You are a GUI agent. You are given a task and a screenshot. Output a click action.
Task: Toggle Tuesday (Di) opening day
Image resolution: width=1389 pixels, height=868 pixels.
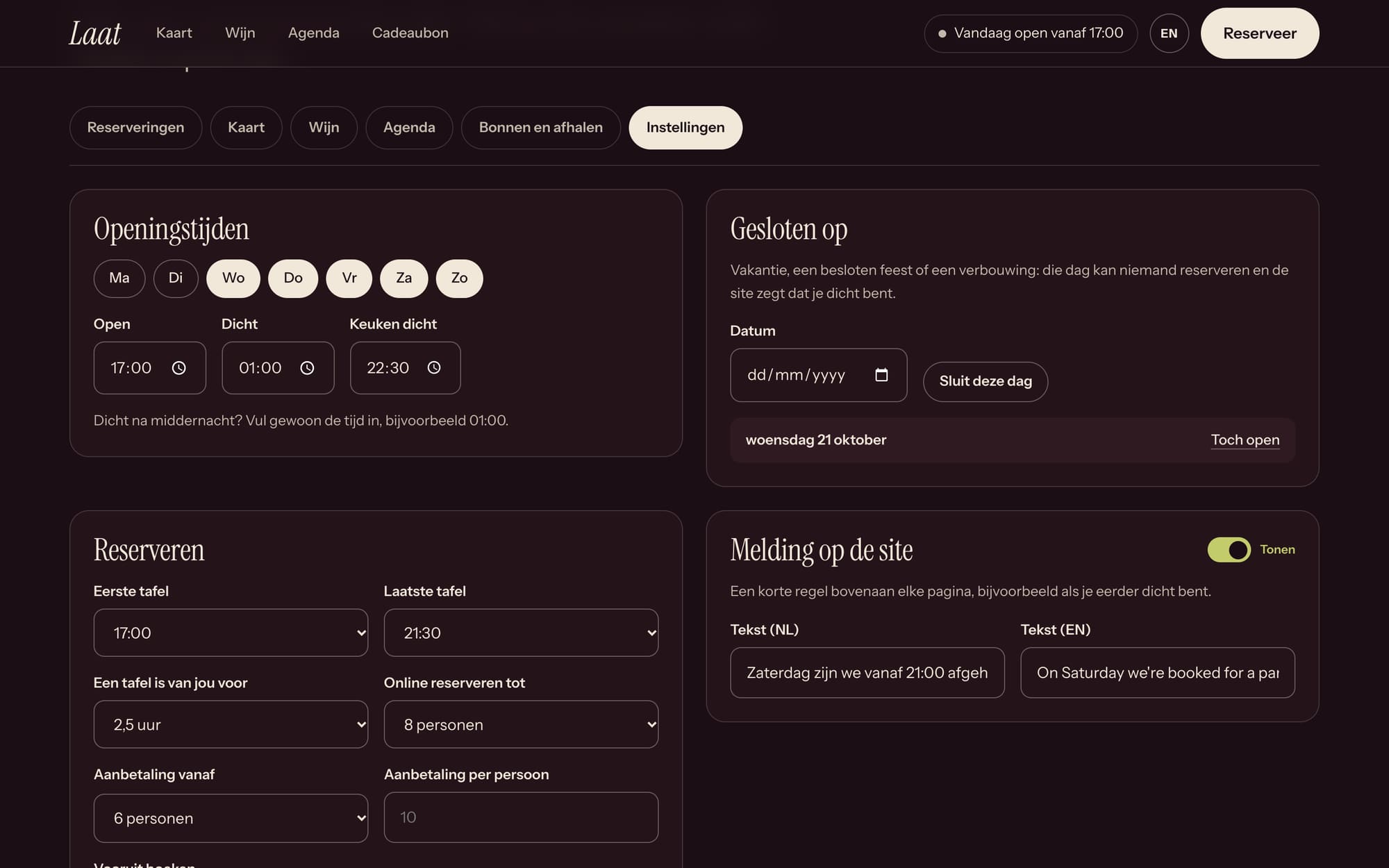(x=176, y=278)
